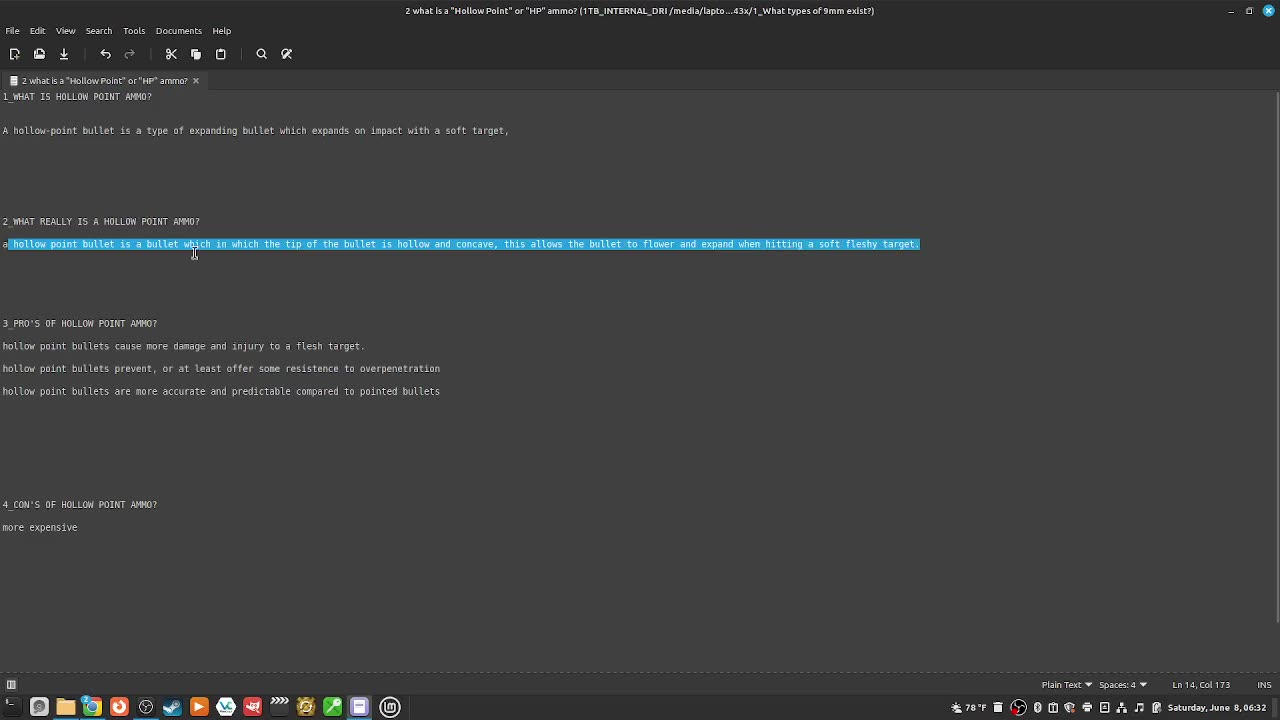1280x720 pixels.
Task: Switch to Chrome browser in taskbar
Action: [x=92, y=707]
